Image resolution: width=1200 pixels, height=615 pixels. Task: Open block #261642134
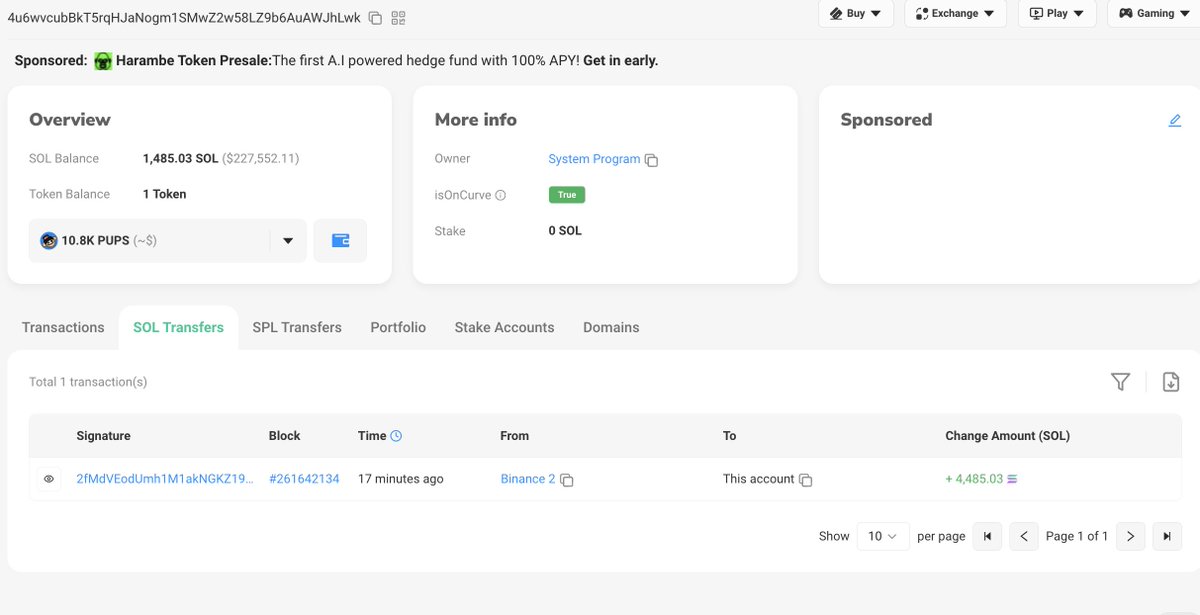[x=304, y=479]
